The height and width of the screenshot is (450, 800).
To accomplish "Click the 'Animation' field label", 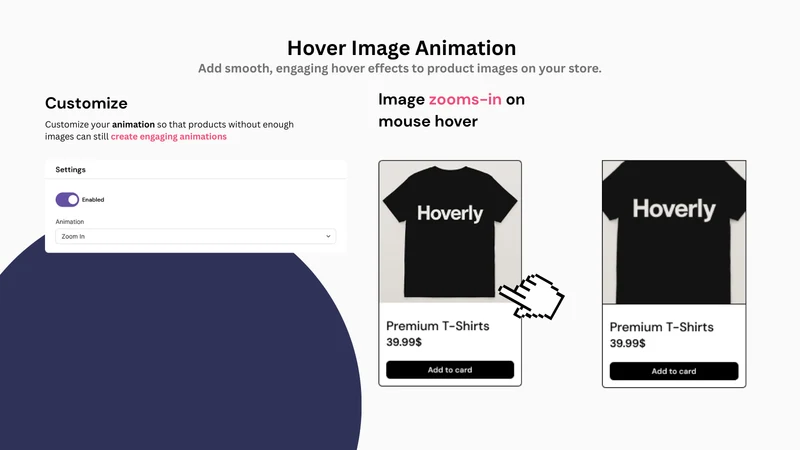I will 69,221.
